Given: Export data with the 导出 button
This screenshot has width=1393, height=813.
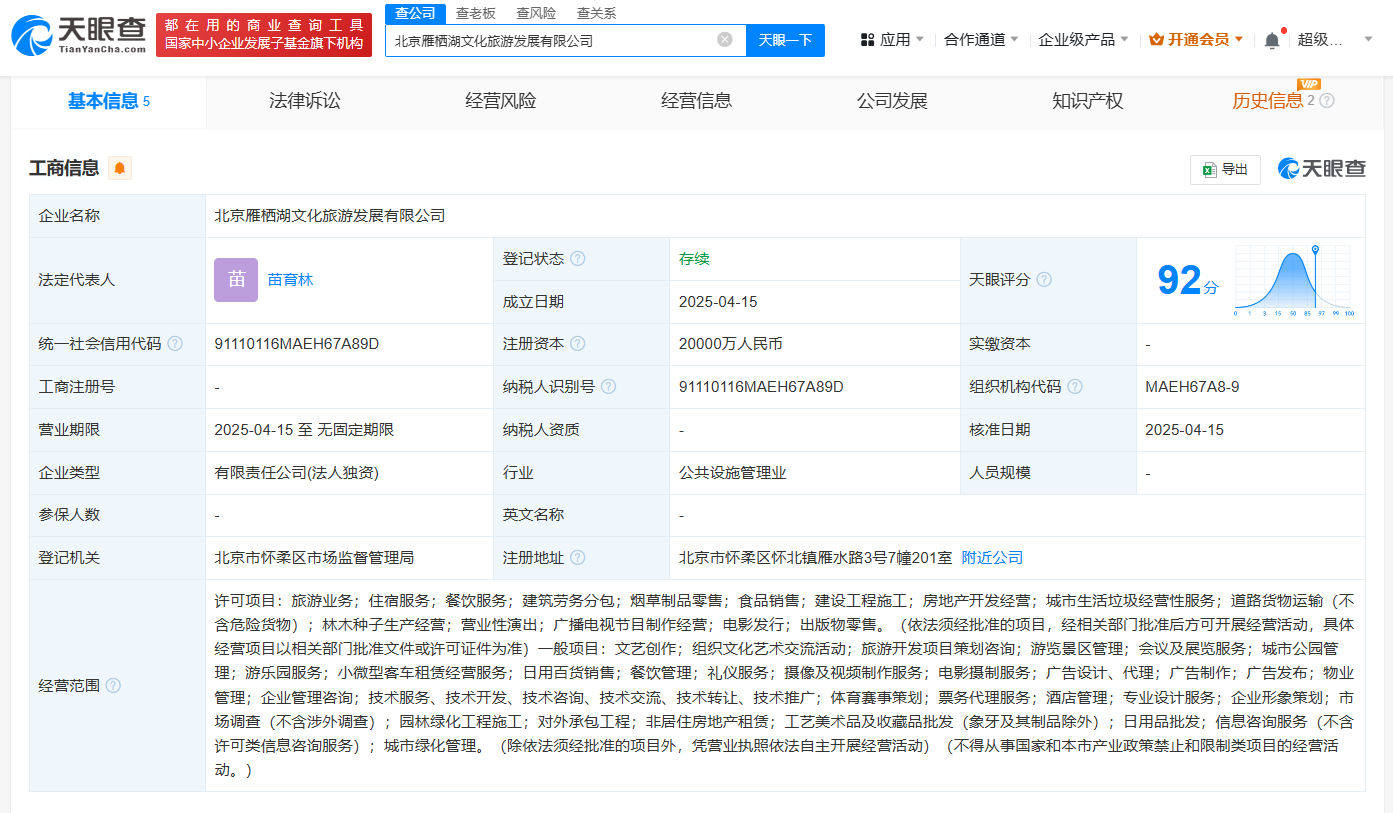Looking at the screenshot, I should coord(1225,170).
